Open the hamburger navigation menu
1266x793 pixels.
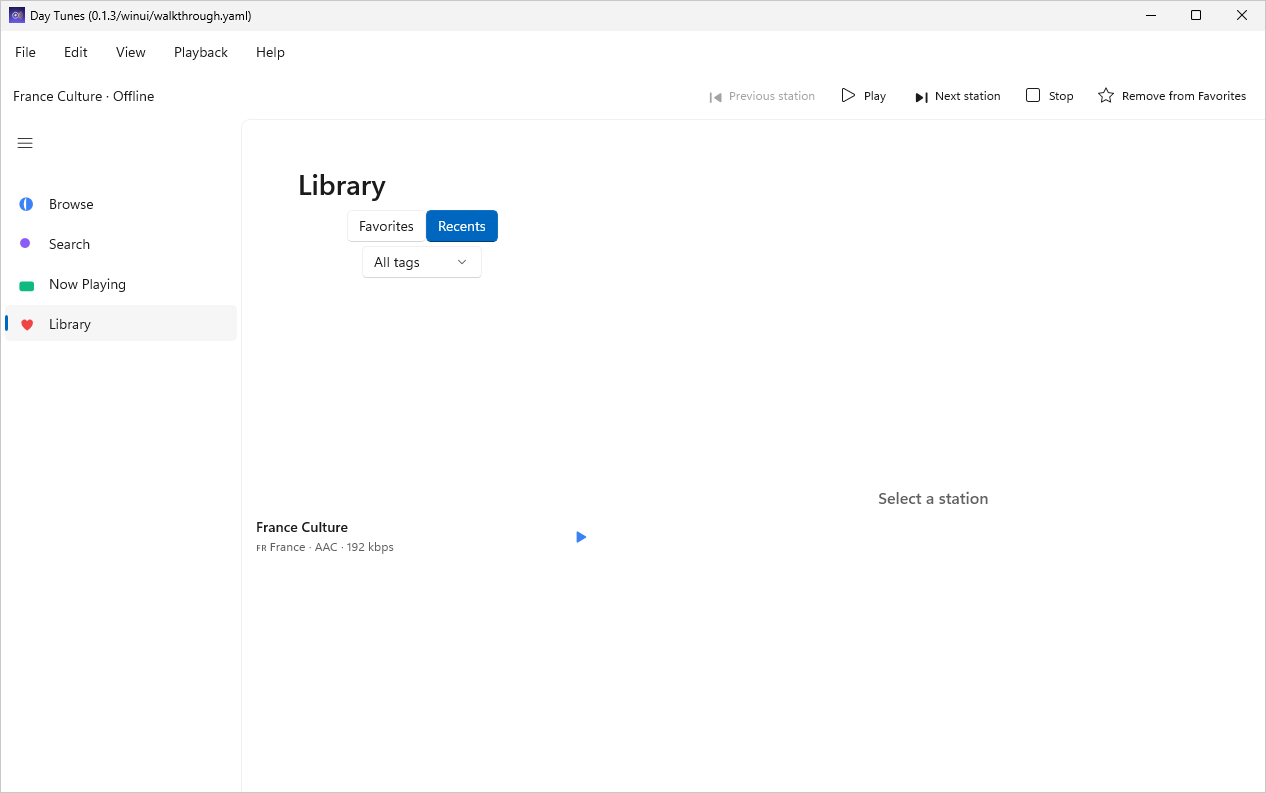coord(25,143)
